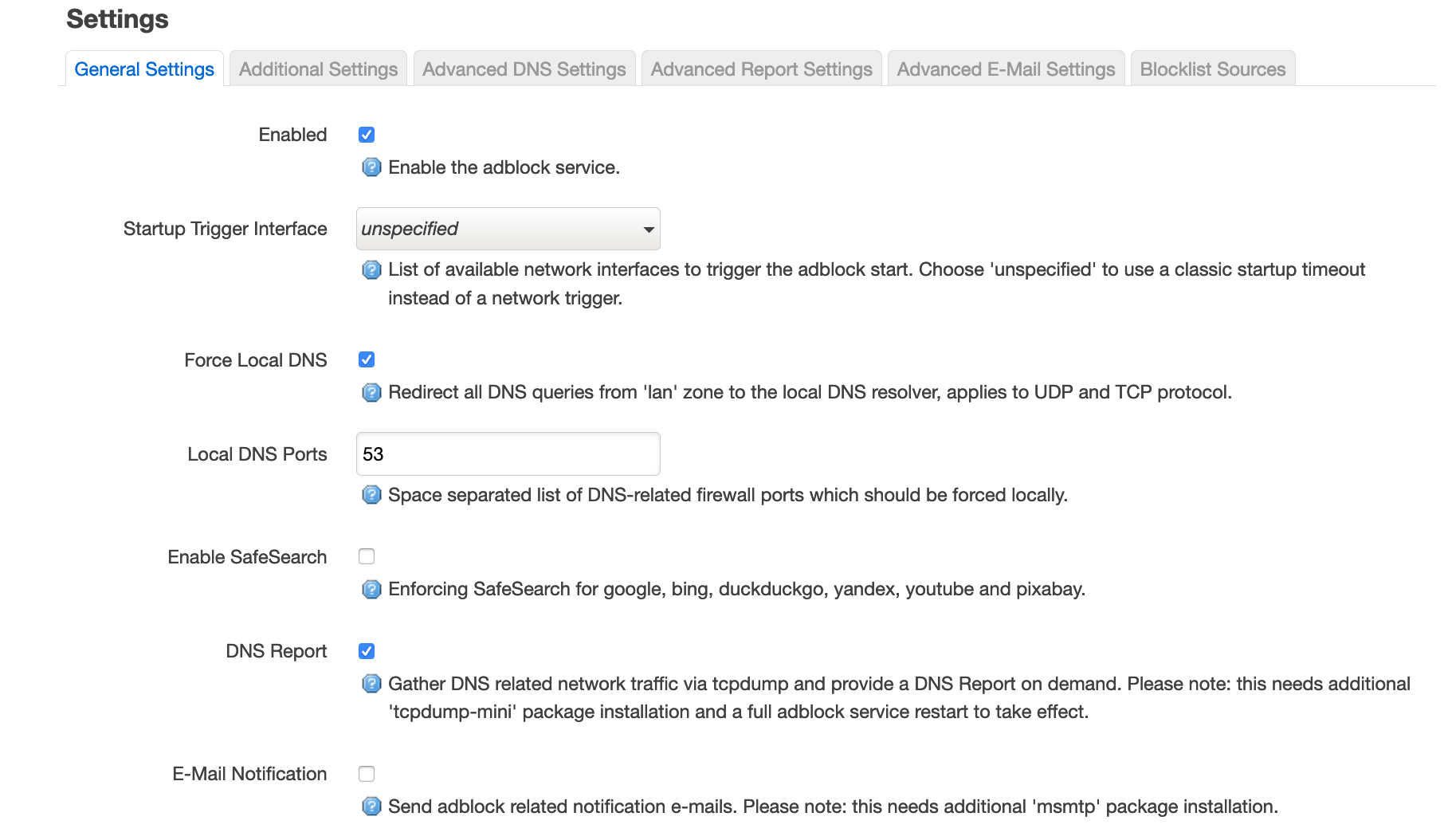This screenshot has height=840, width=1444.
Task: Open the Blocklist Sources tab
Action: click(x=1213, y=69)
